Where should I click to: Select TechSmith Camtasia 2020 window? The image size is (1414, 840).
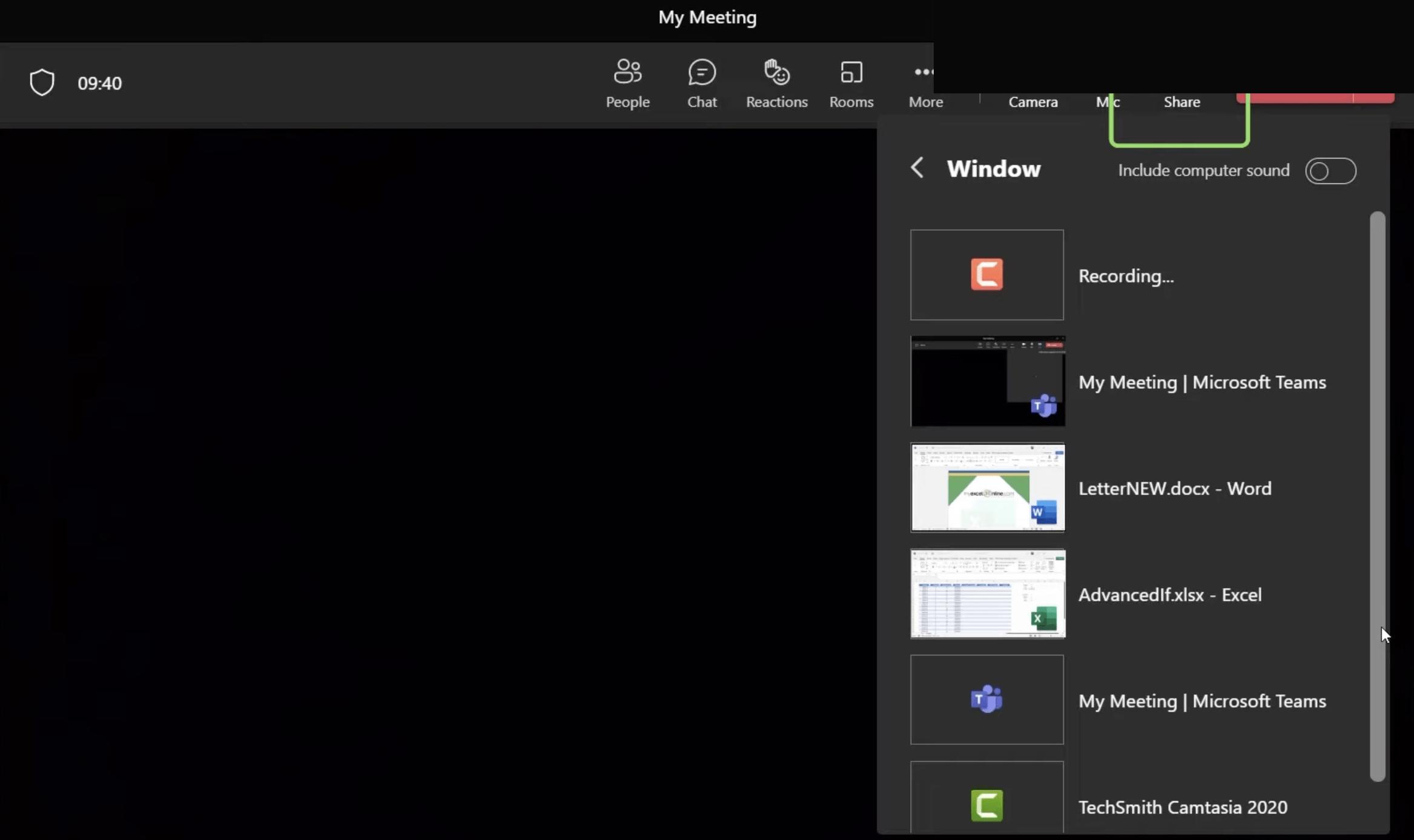[986, 797]
